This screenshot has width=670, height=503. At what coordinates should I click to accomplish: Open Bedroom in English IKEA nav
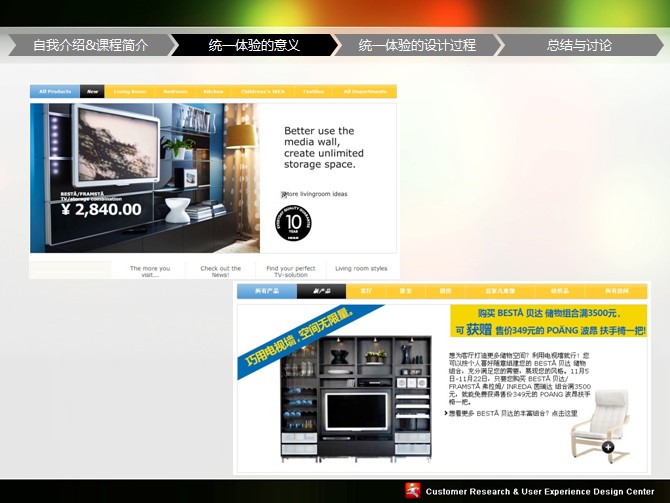[x=175, y=91]
